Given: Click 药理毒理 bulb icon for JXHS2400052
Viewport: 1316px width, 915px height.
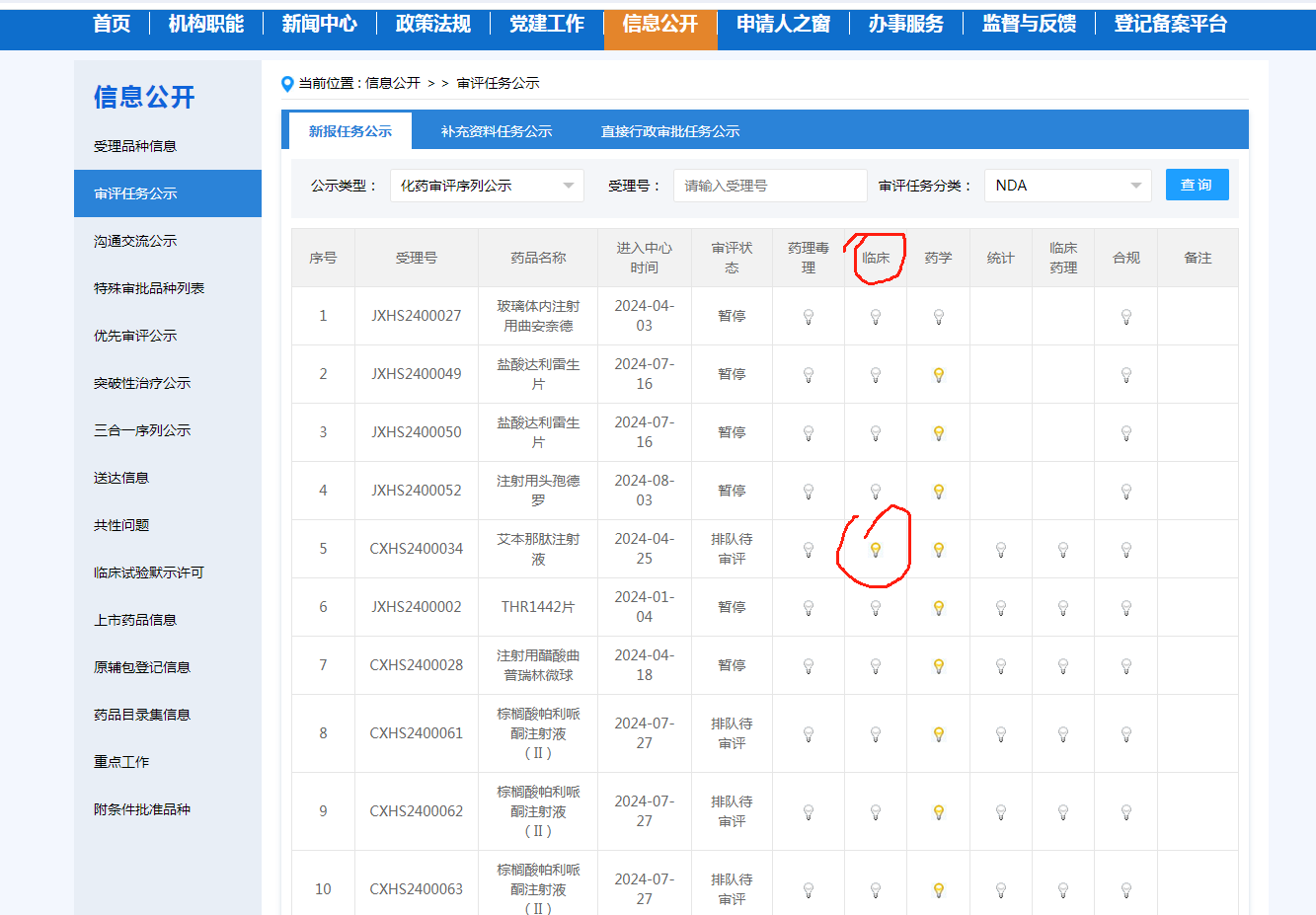Looking at the screenshot, I should point(809,492).
